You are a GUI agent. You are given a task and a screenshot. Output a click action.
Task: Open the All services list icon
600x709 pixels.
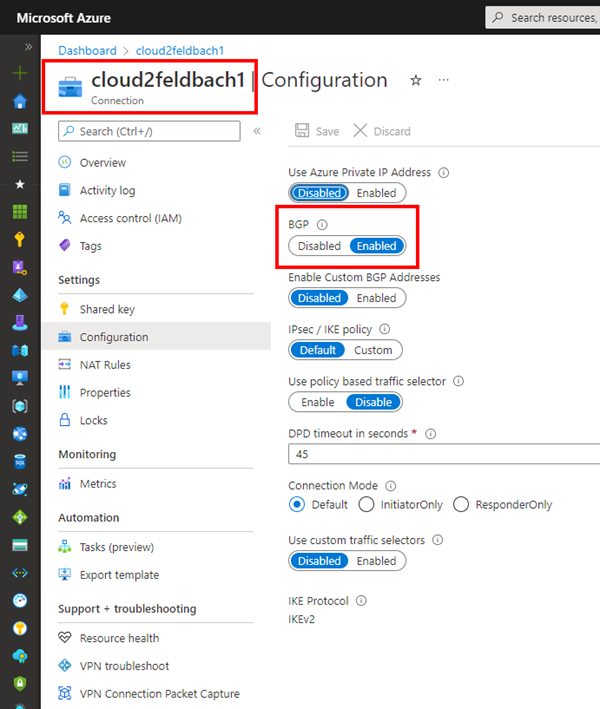20,156
